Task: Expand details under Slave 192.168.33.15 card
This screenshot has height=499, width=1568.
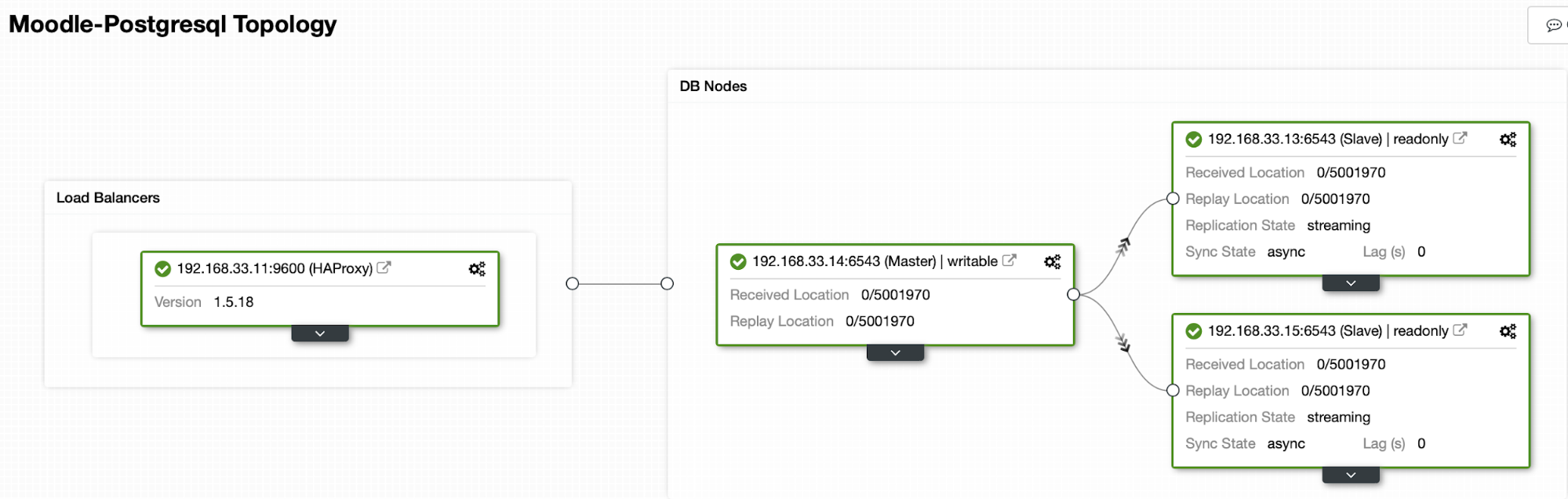Action: click(1351, 475)
